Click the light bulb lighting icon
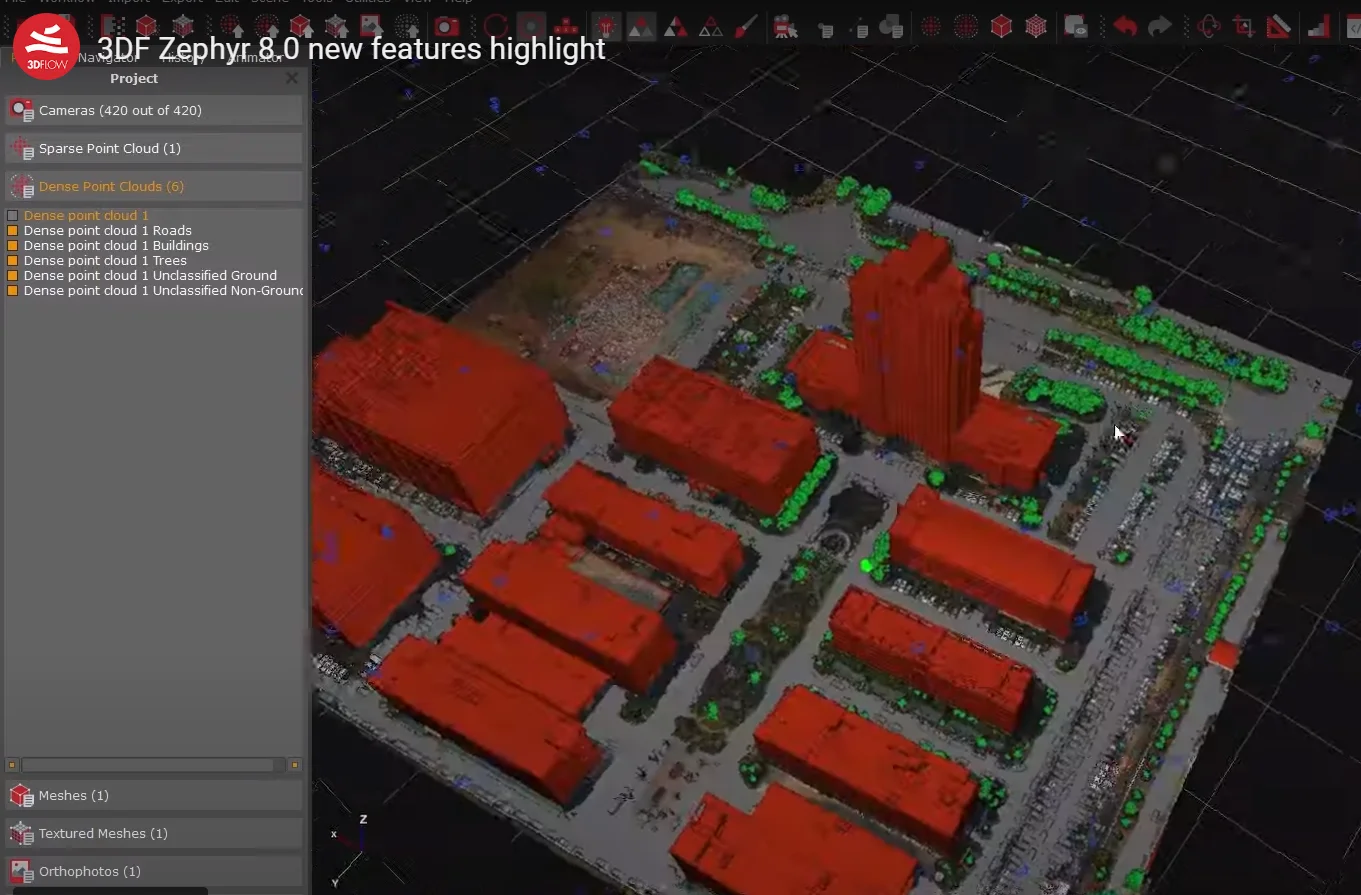 point(605,27)
